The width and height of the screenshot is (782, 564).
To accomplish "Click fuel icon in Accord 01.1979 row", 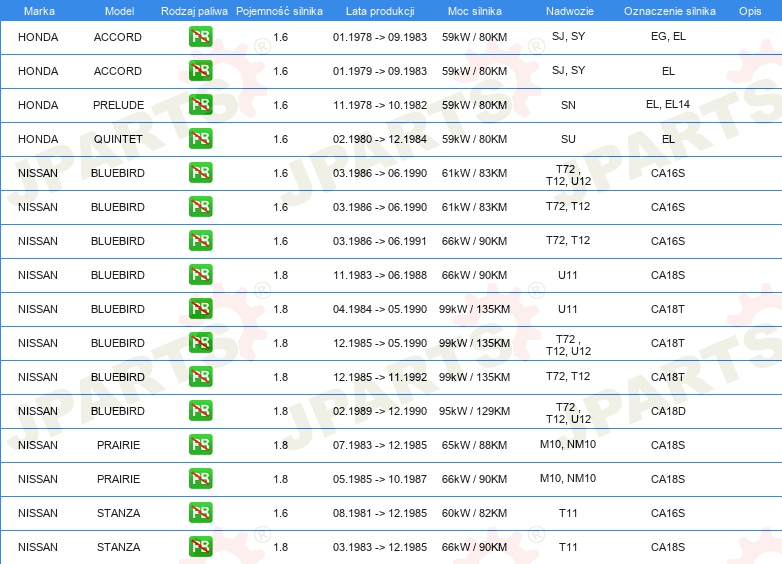I will point(200,71).
